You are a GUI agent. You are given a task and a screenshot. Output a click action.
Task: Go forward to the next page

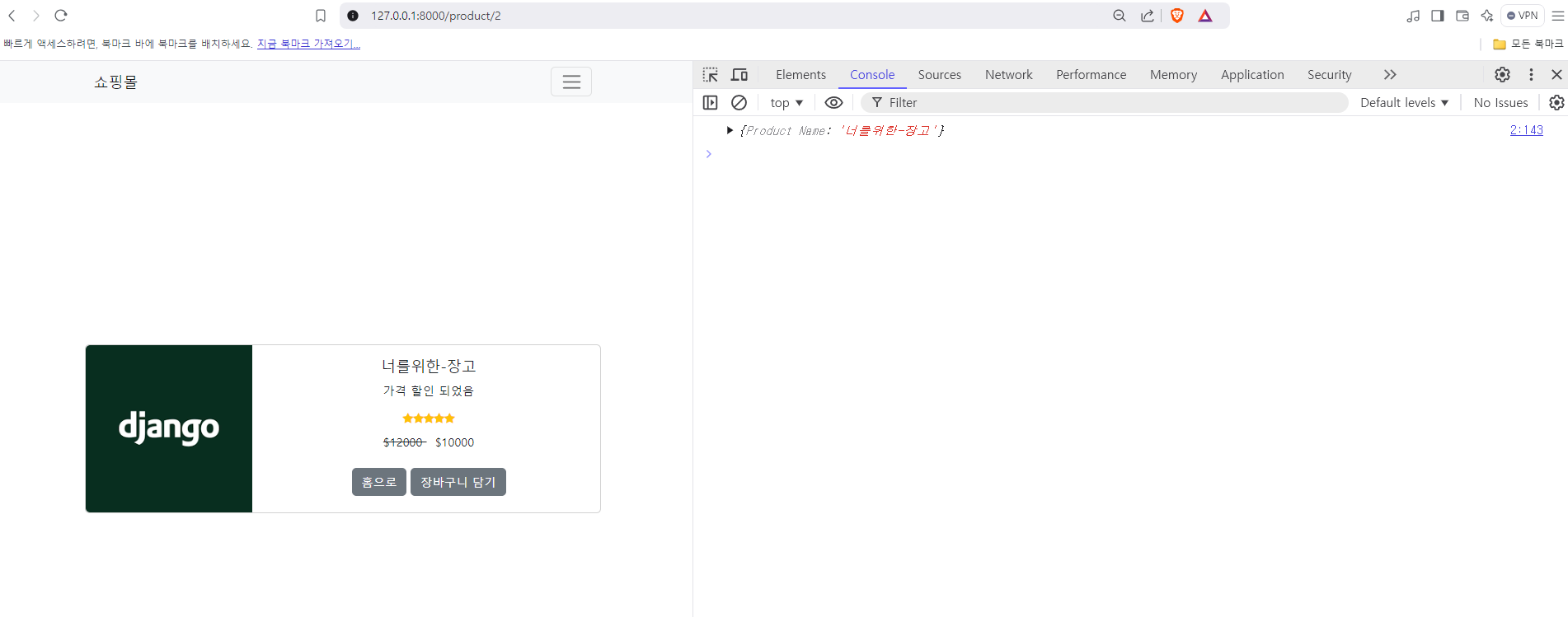[x=36, y=16]
